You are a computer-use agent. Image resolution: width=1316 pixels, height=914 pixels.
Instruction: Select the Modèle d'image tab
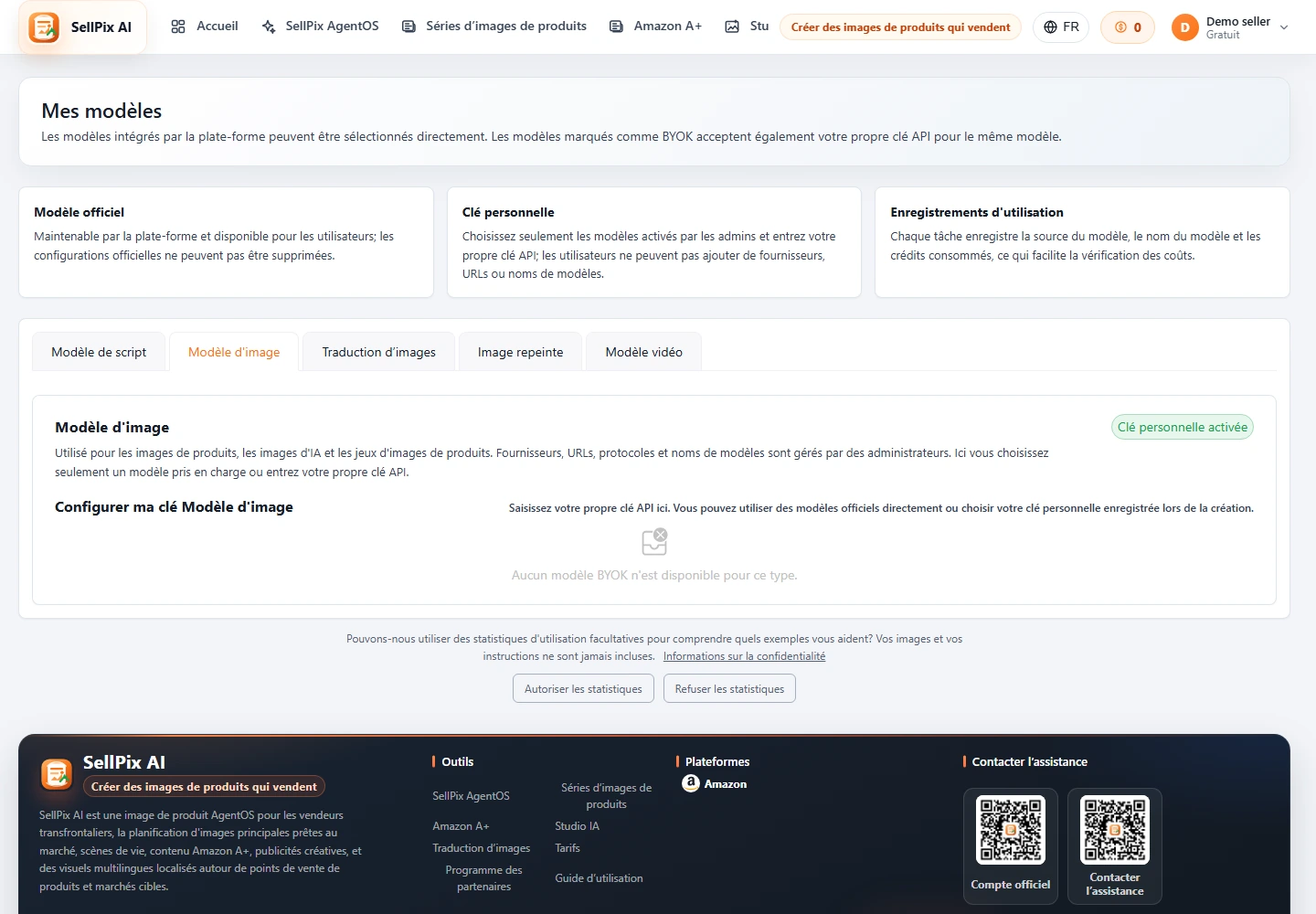point(234,352)
